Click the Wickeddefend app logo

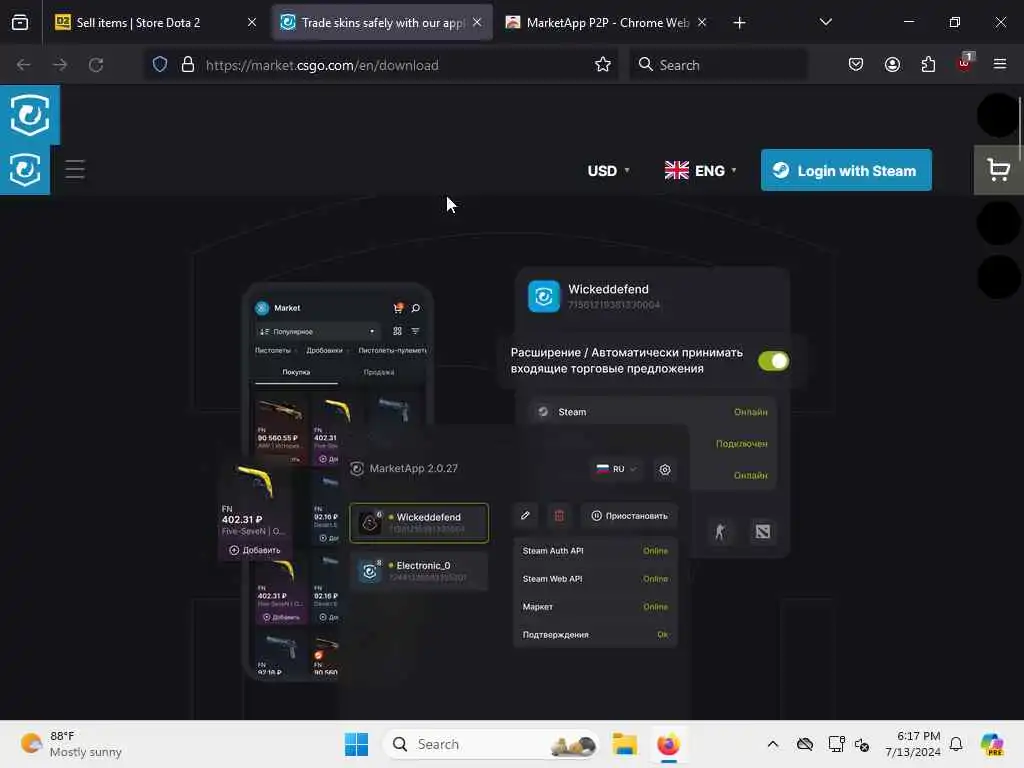coord(543,296)
